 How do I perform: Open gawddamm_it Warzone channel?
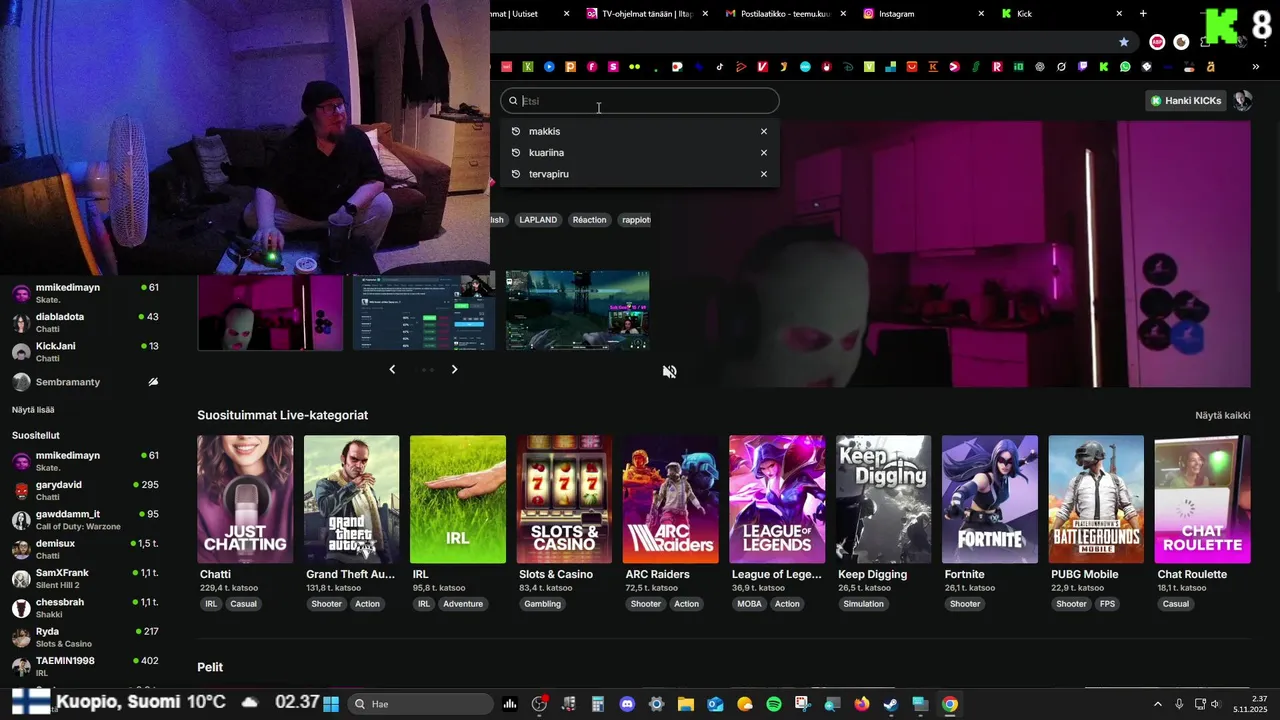click(x=85, y=520)
